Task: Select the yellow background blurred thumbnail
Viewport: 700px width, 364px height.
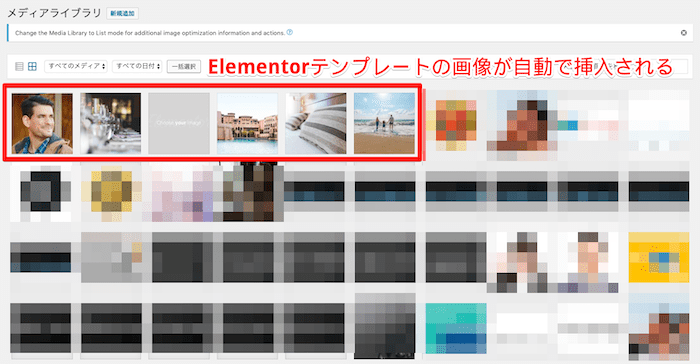Action: [659, 257]
